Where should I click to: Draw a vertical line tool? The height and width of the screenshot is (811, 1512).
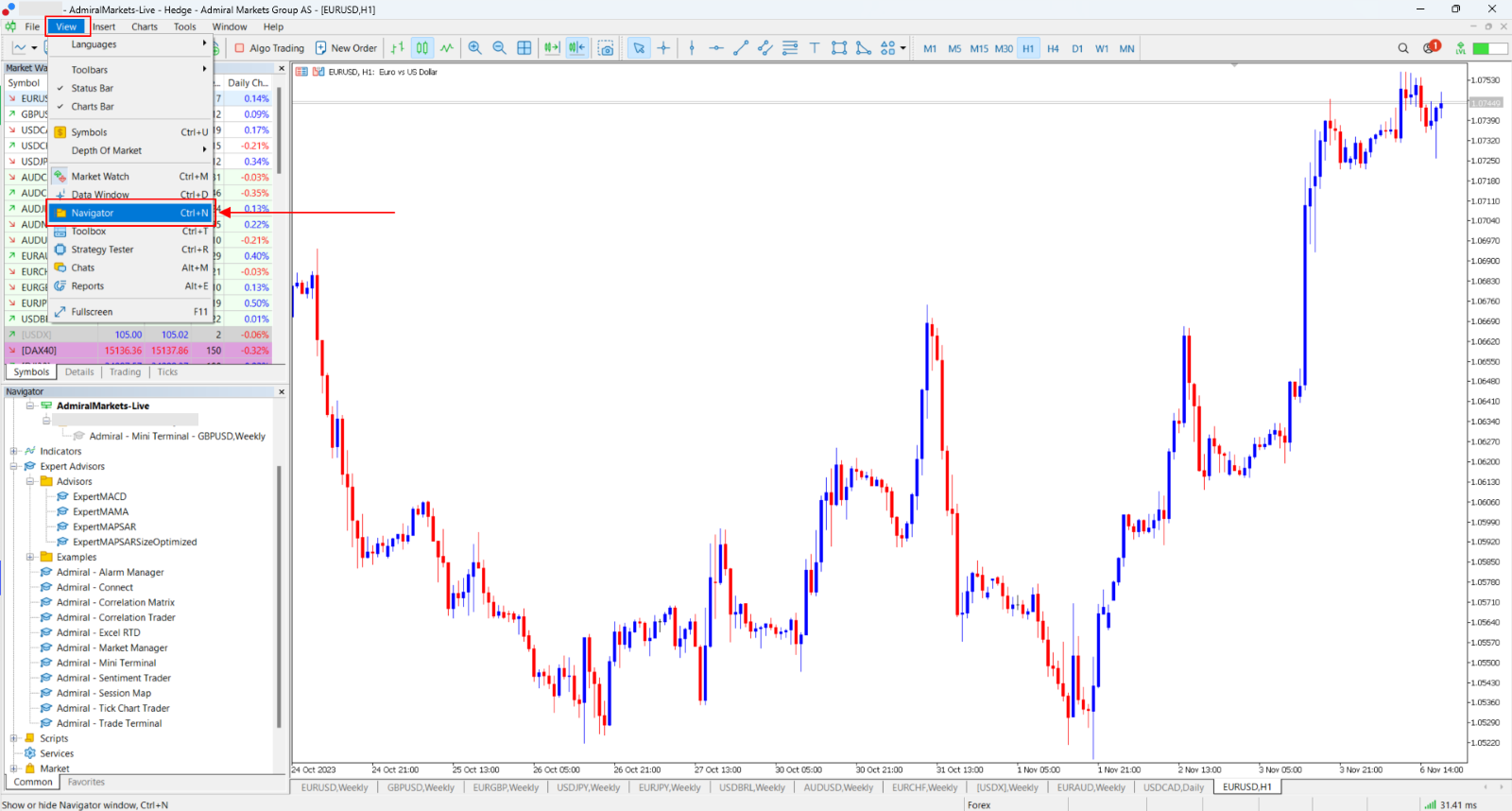692,48
